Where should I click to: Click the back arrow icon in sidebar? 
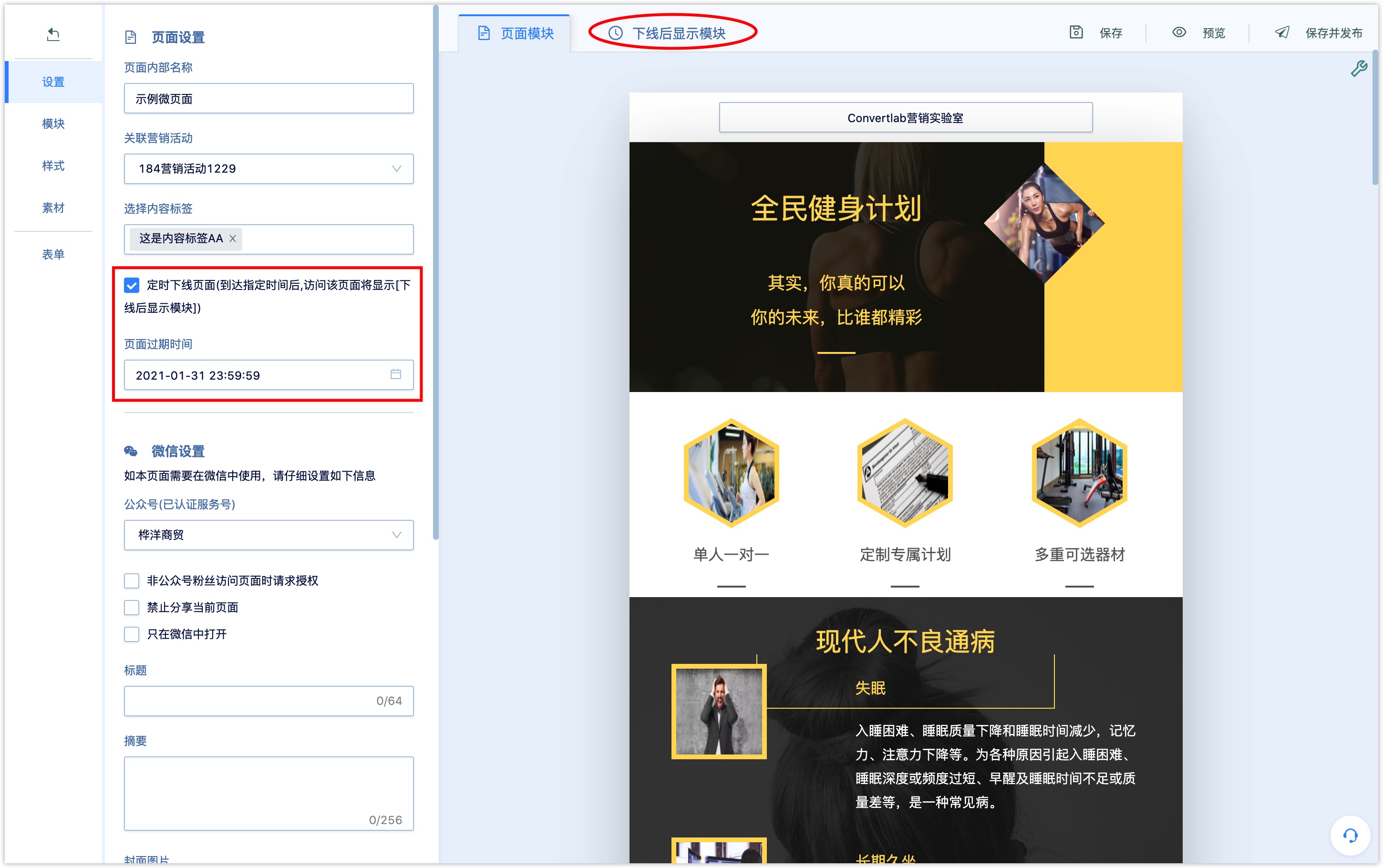pos(53,34)
